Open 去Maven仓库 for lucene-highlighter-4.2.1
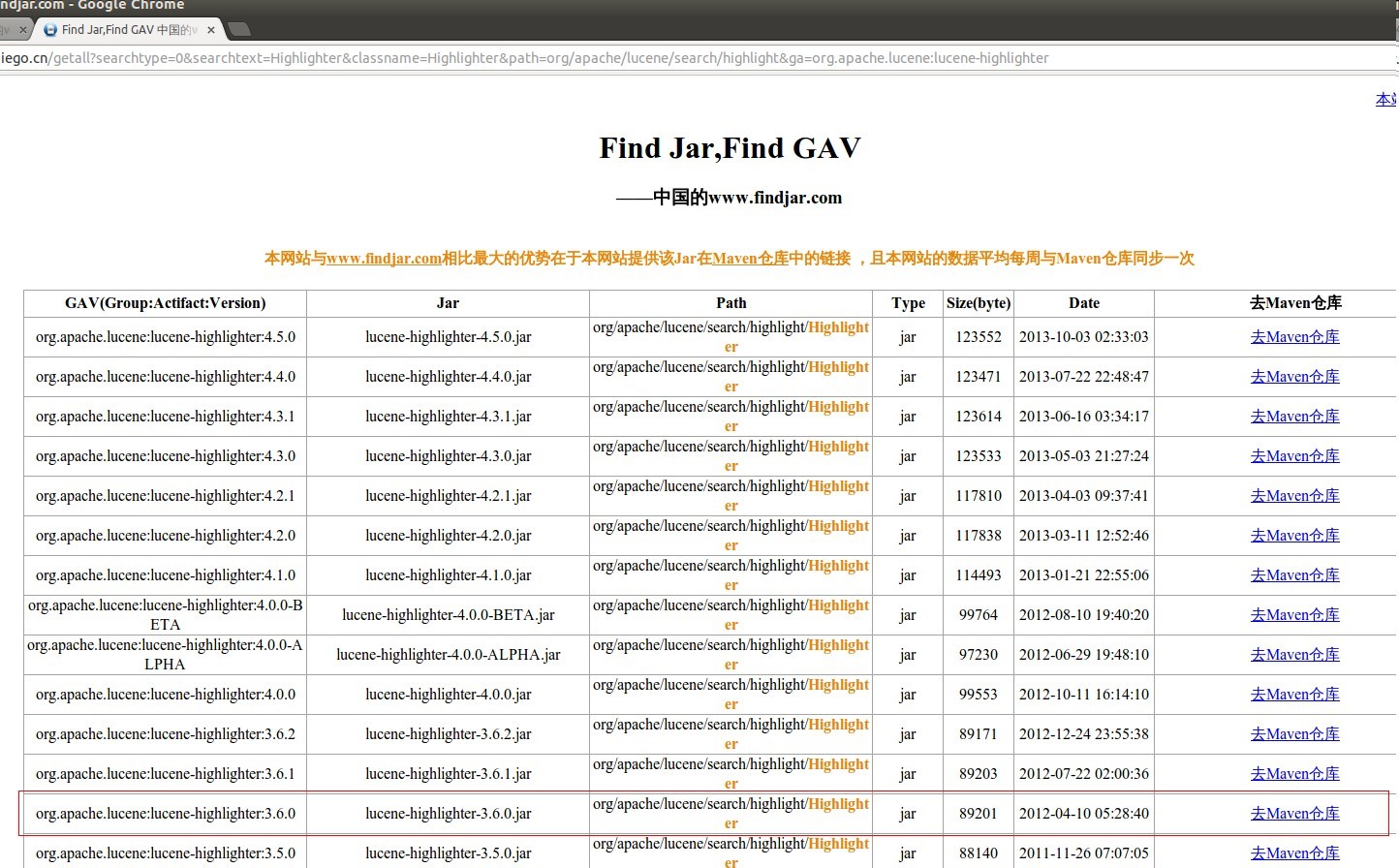Viewport: 1399px width, 868px height. click(x=1294, y=495)
